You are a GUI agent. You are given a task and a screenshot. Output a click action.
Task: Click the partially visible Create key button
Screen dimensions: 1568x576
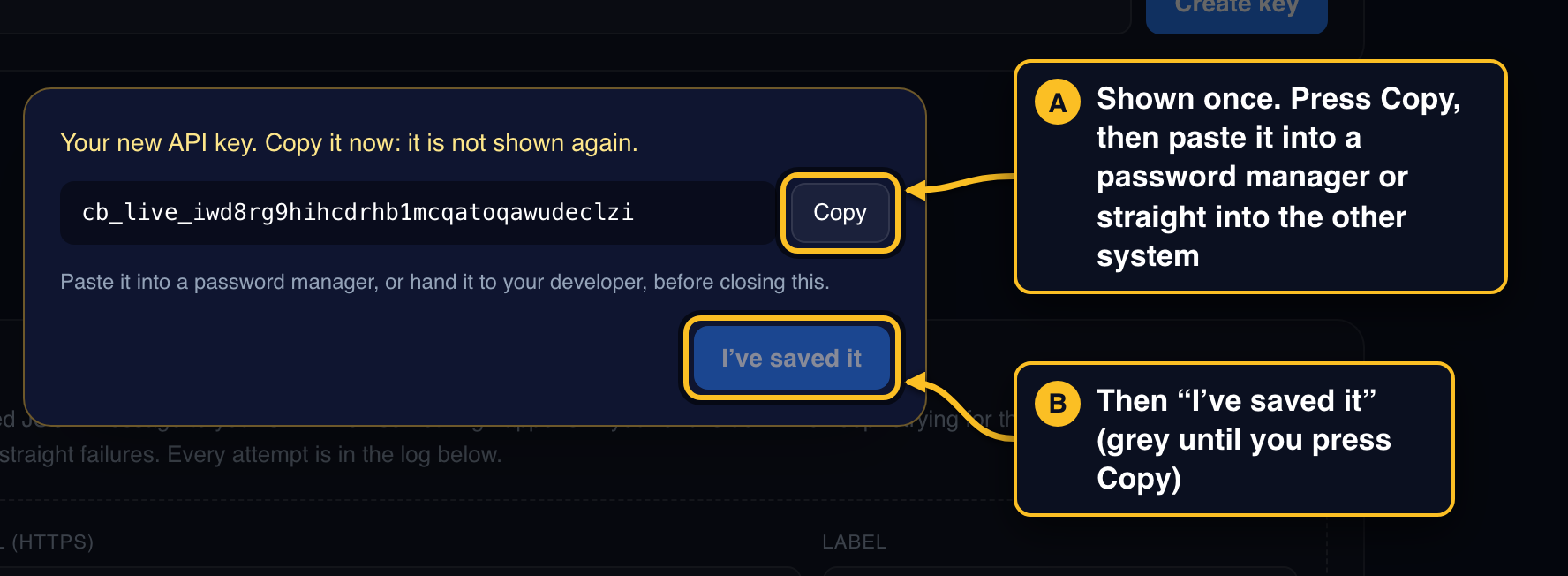pos(1236,13)
